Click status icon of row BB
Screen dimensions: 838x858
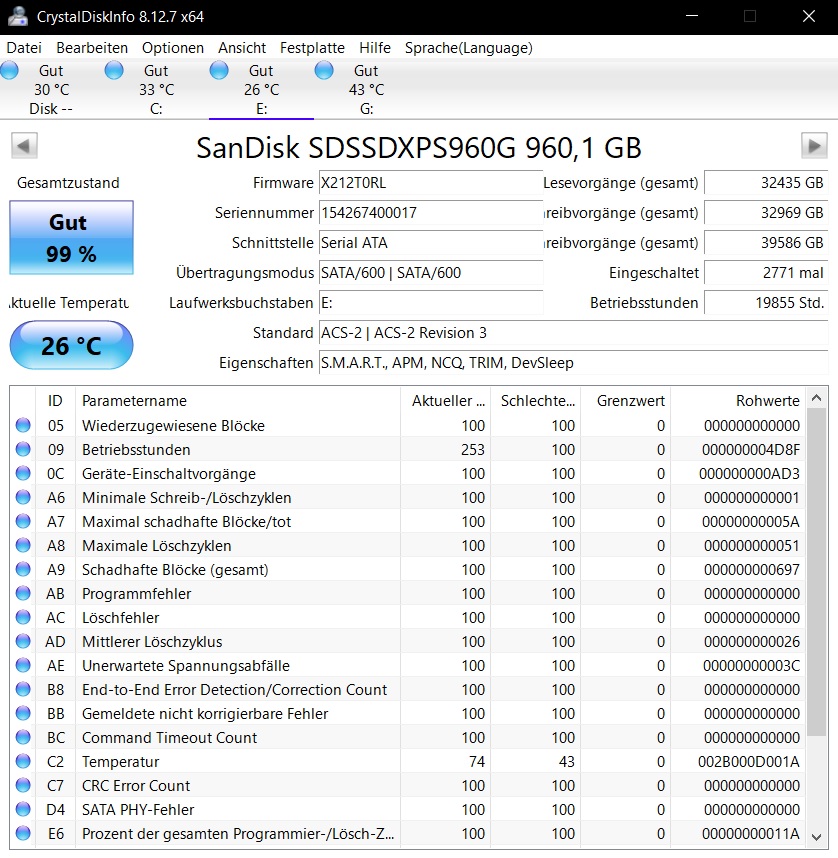pos(23,713)
